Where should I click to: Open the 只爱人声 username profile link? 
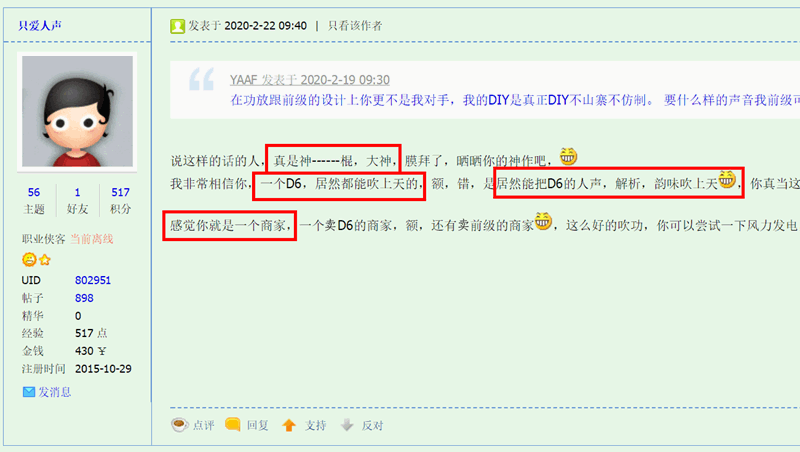point(40,26)
